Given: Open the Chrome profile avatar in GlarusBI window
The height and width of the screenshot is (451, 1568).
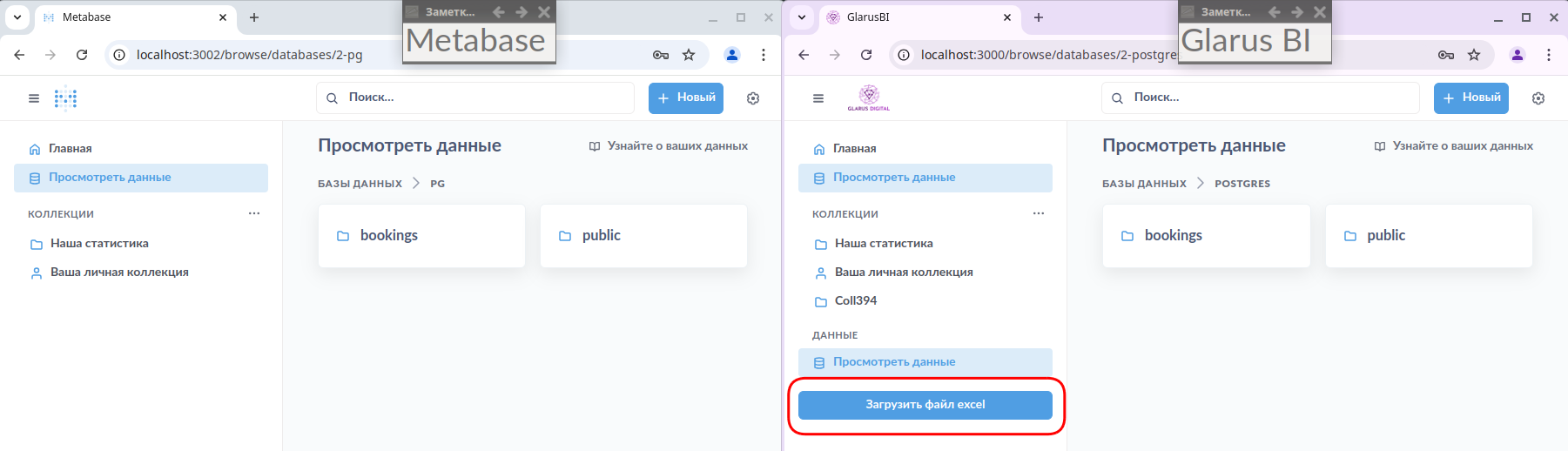Looking at the screenshot, I should [1518, 55].
